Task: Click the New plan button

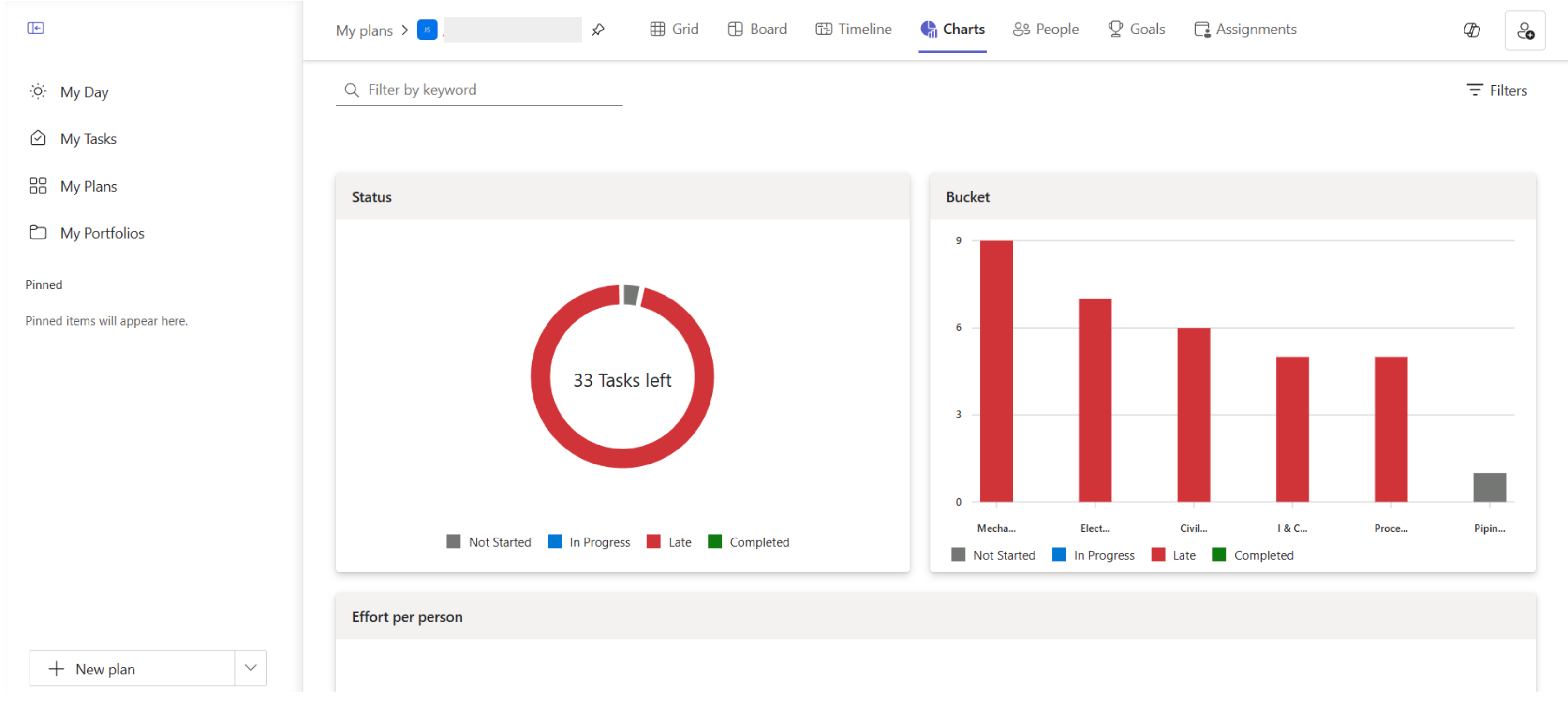Action: point(132,668)
